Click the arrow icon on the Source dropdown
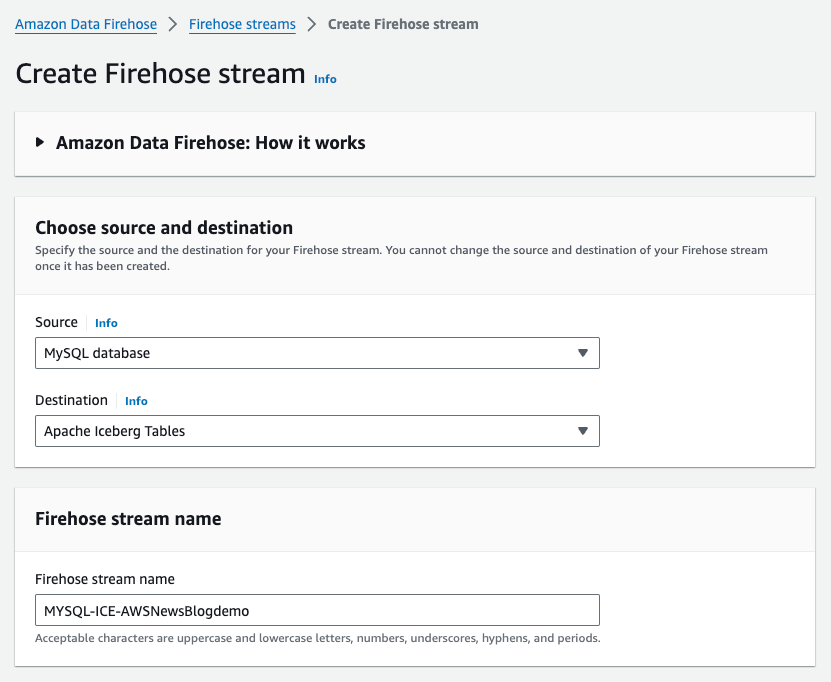Viewport: 831px width, 682px height. pos(583,353)
